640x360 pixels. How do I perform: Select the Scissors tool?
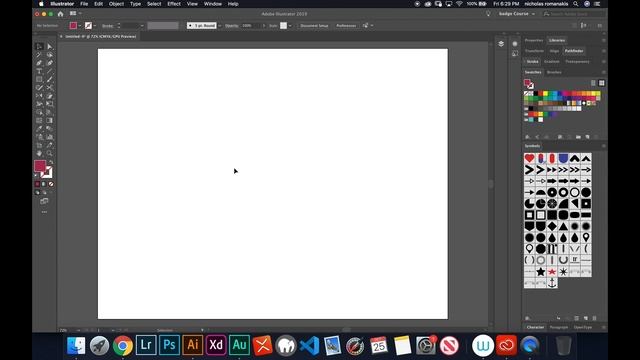pyautogui.click(x=49, y=88)
